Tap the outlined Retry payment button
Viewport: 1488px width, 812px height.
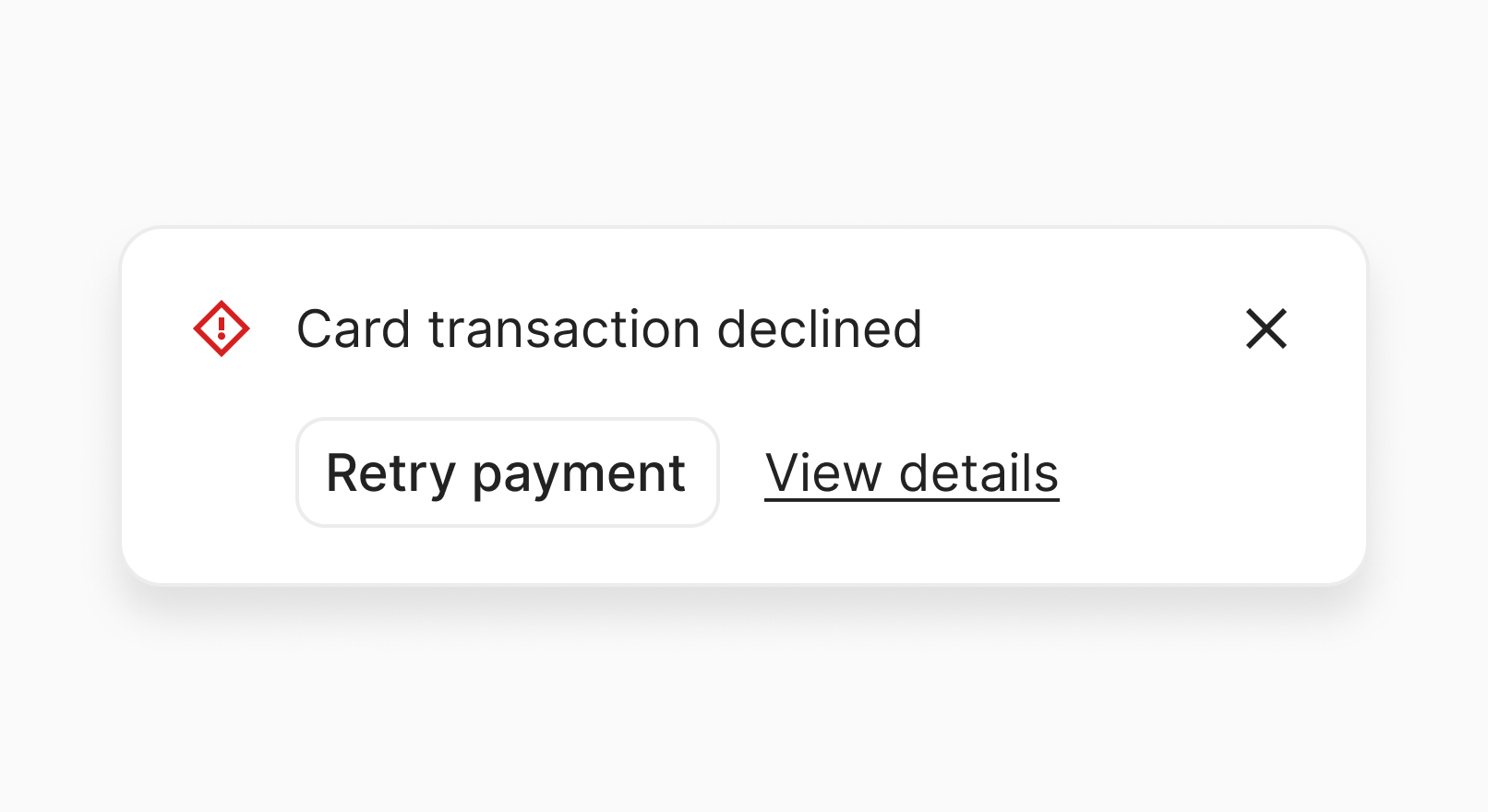tap(507, 473)
